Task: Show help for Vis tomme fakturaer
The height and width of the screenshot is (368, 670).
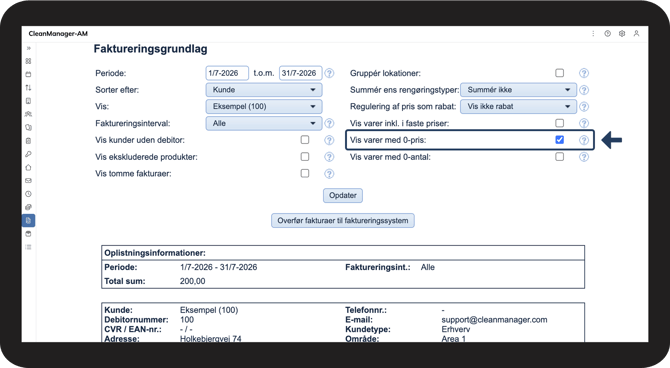Action: pyautogui.click(x=329, y=174)
